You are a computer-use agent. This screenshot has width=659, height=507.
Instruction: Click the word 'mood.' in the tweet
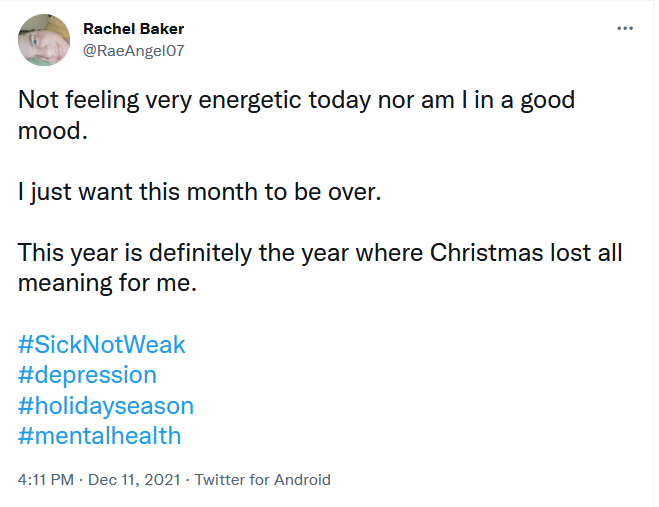click(53, 130)
